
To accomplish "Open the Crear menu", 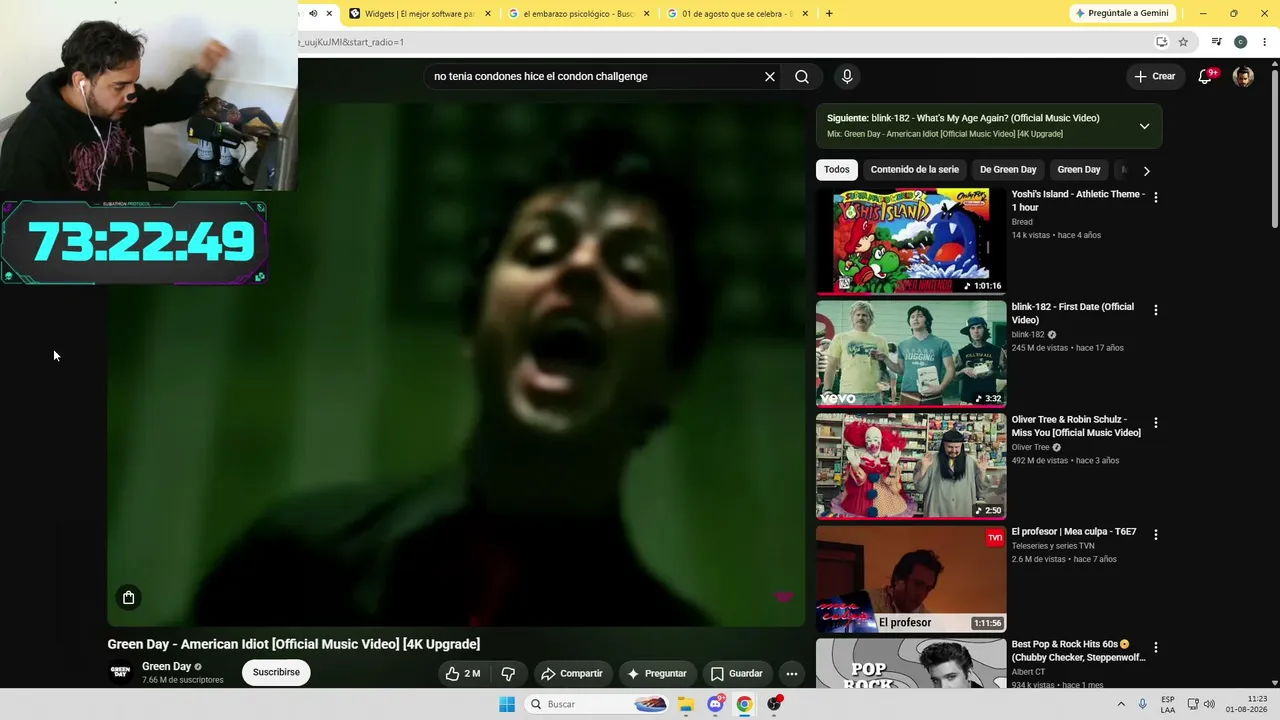I will 1155,76.
